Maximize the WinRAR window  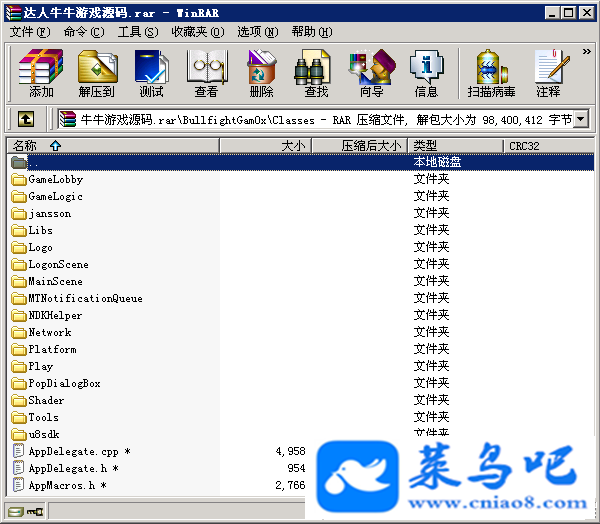click(x=569, y=13)
